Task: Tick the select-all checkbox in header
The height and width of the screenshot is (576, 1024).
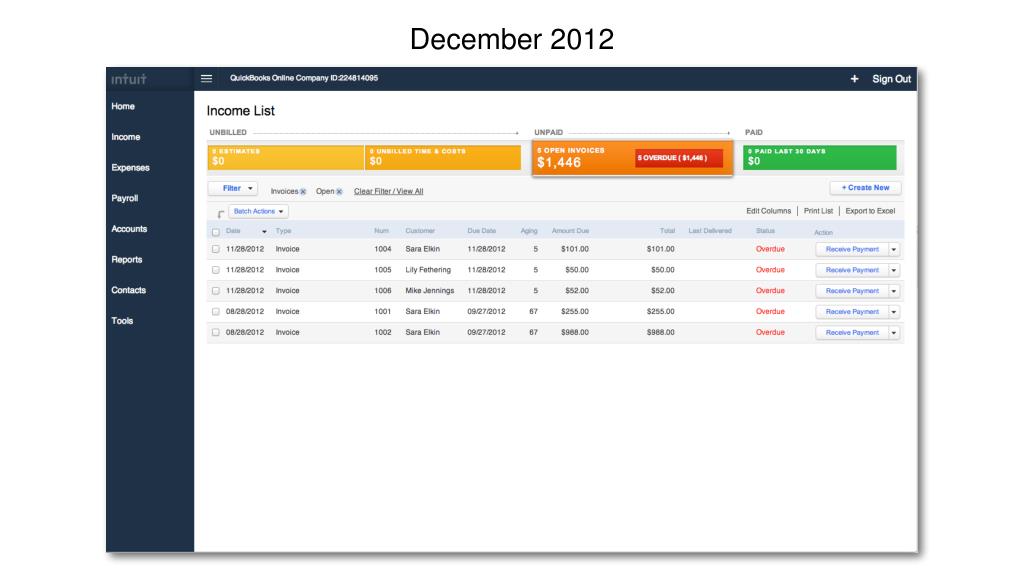Action: [x=216, y=232]
